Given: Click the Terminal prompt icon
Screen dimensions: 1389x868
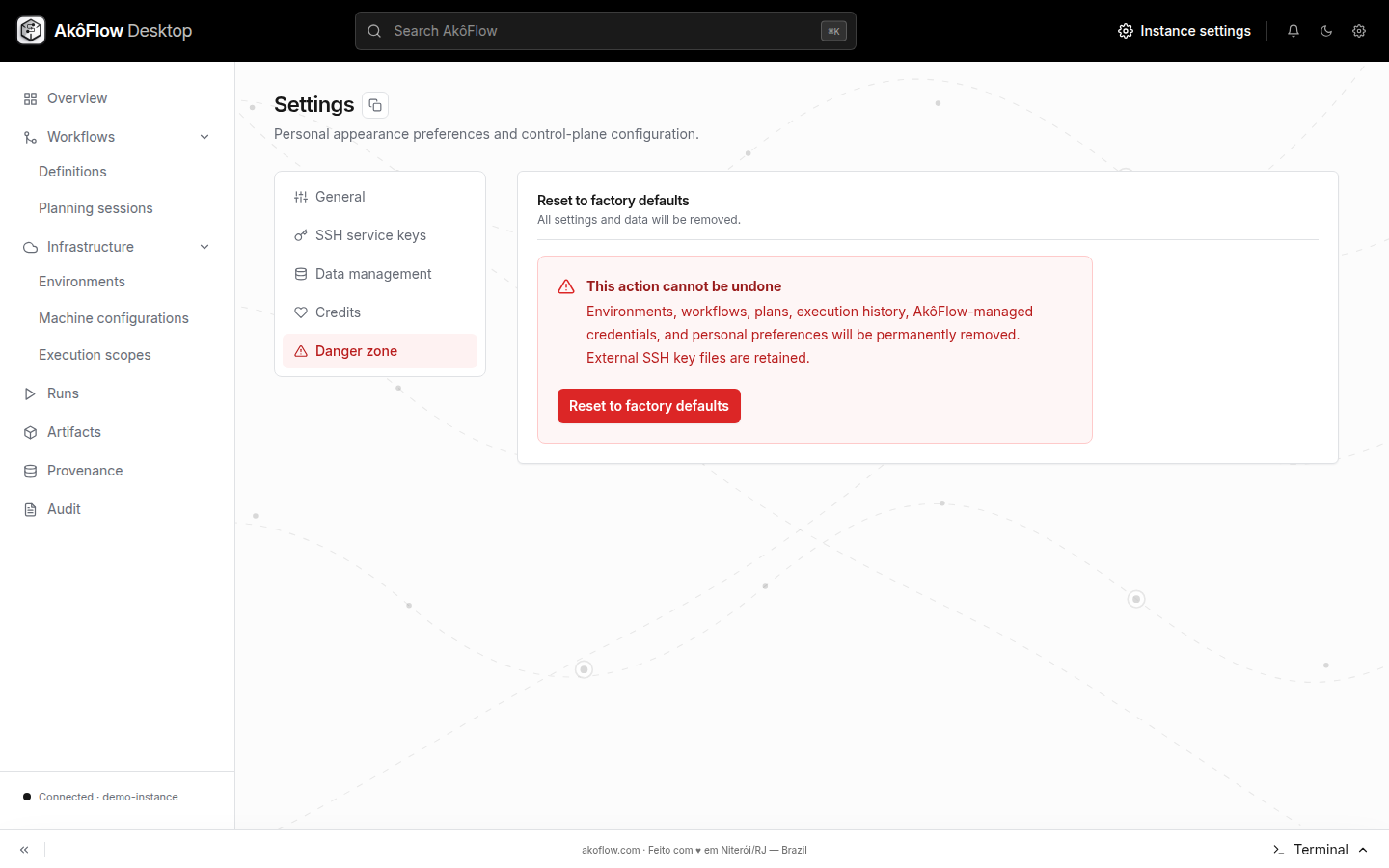Looking at the screenshot, I should coord(1278,850).
